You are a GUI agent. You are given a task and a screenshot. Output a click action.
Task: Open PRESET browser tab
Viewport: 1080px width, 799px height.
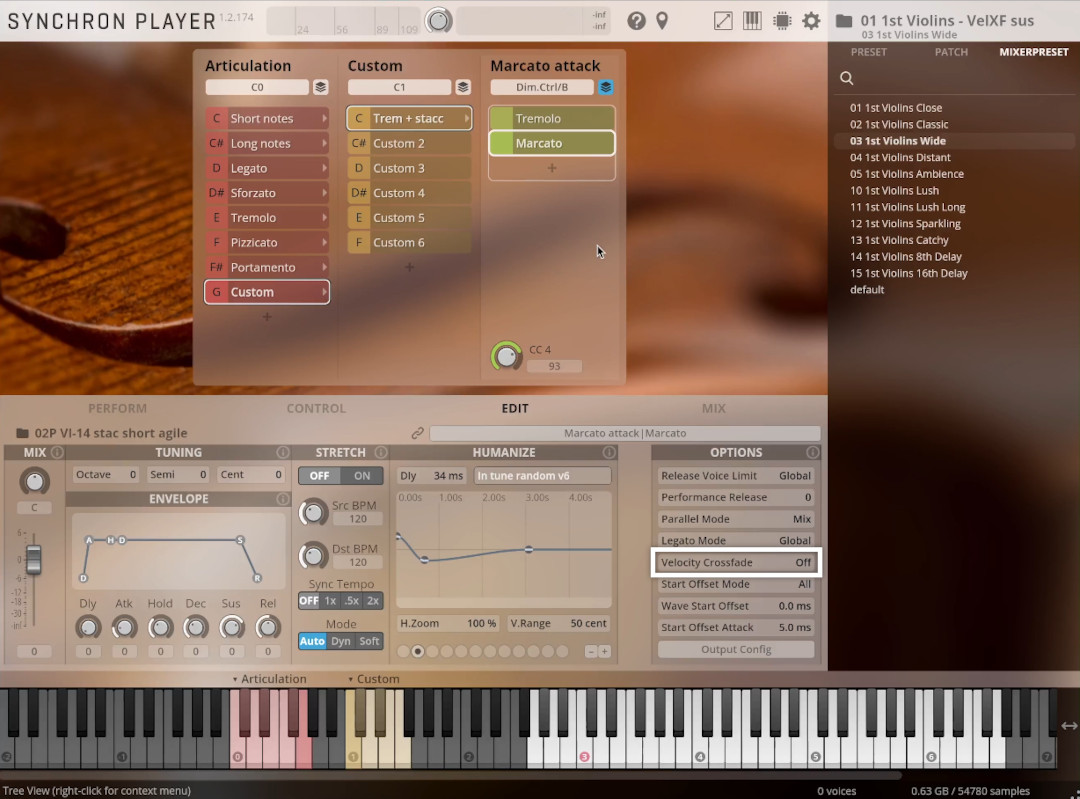tap(869, 52)
